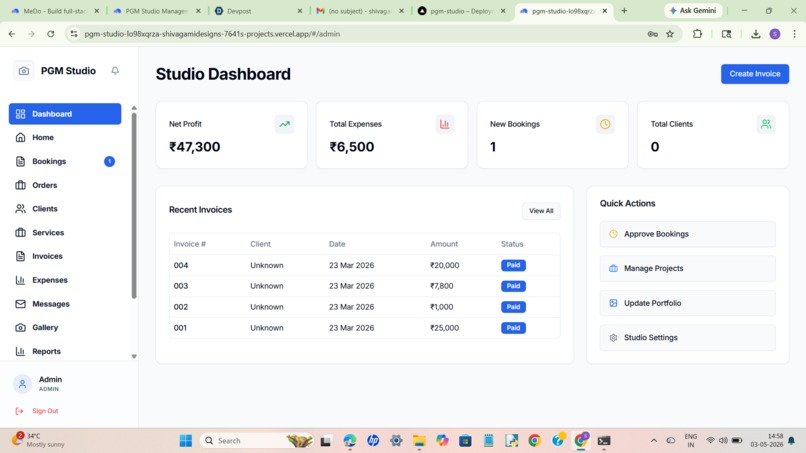Open Reports in the sidebar
Screen dimensions: 806x453
click(x=65, y=351)
